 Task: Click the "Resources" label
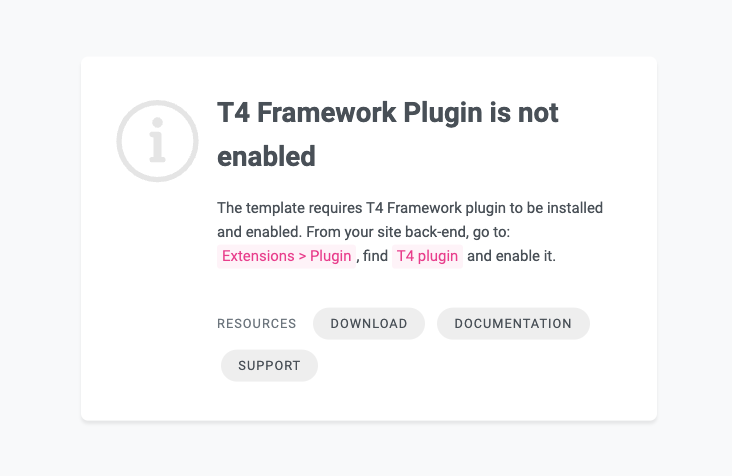[x=257, y=324]
